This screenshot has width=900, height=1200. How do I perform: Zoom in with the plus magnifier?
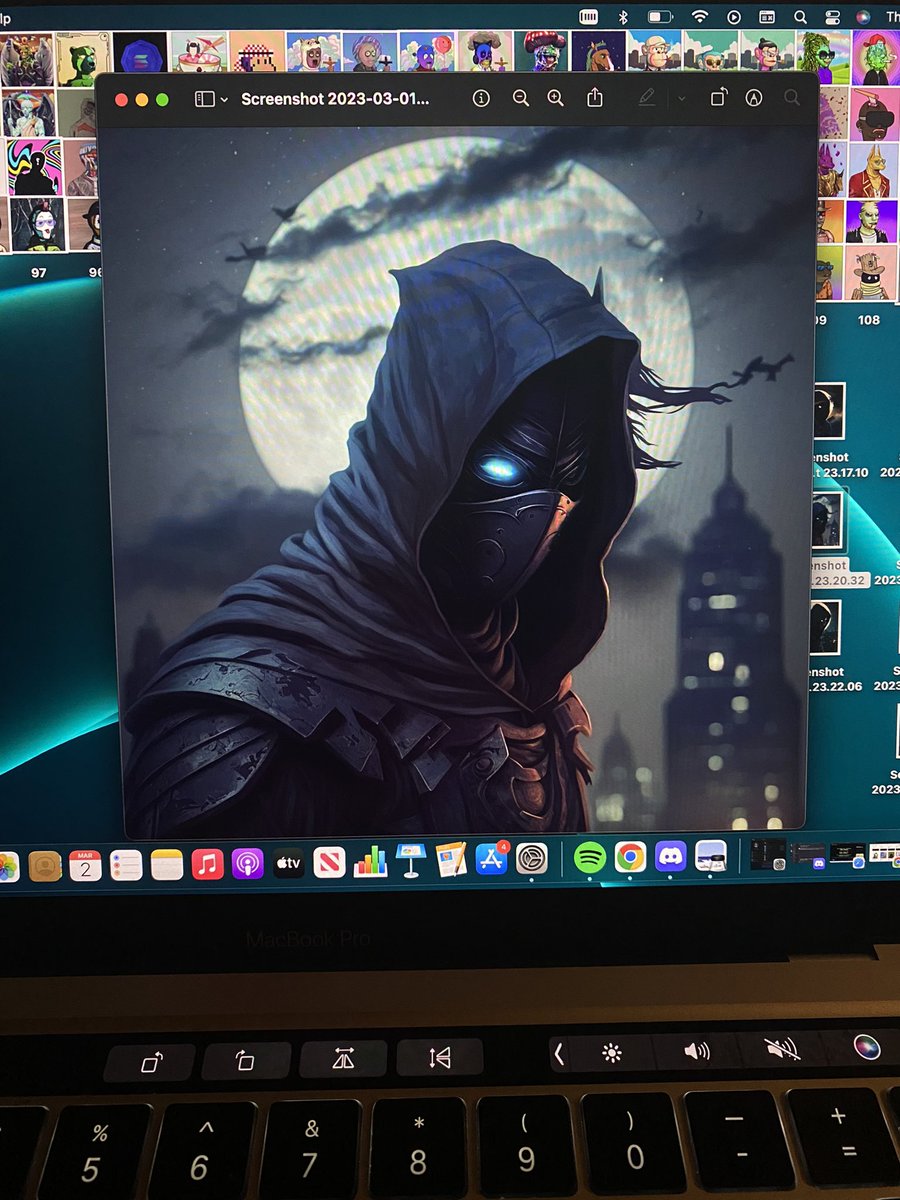point(556,98)
